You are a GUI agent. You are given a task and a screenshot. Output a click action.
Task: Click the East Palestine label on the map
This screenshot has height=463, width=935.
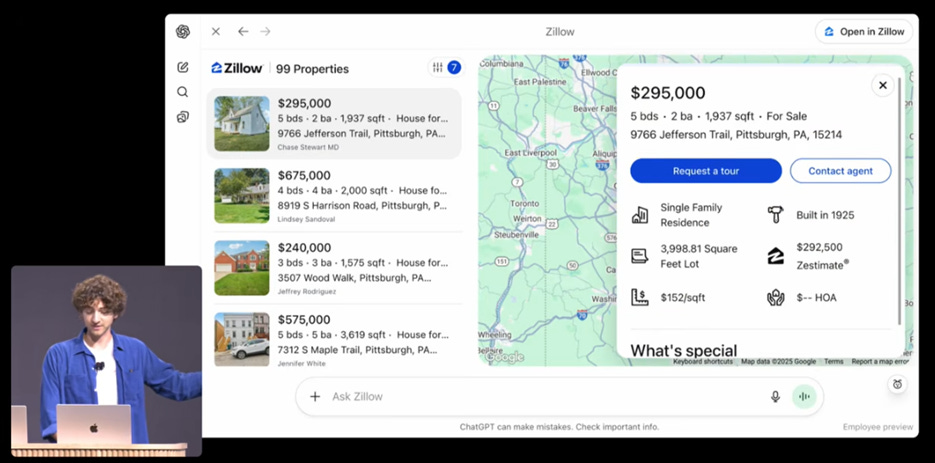click(540, 81)
